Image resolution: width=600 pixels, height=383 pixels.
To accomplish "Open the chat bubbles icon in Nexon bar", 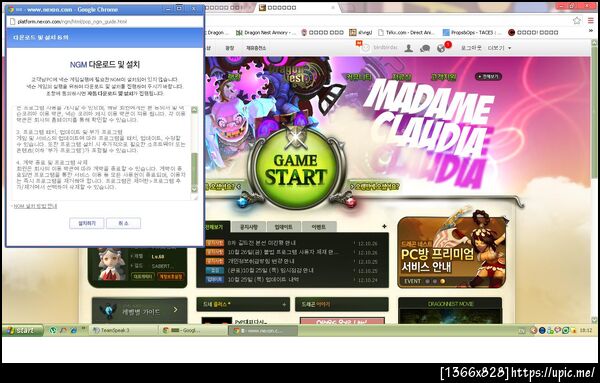I will [425, 48].
